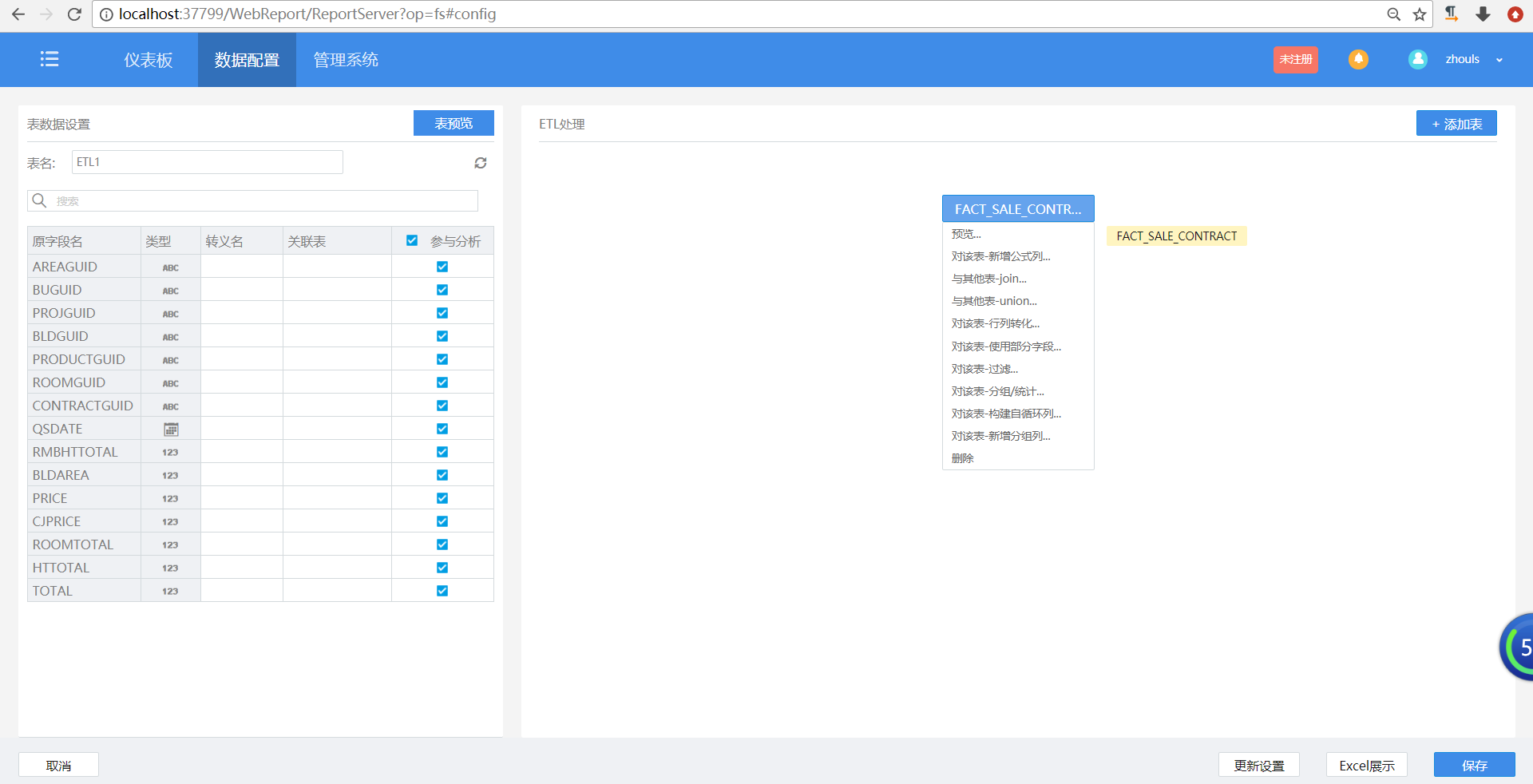Select 删除 from the table menu
Screen dimensions: 1533x784
[x=1018, y=458]
